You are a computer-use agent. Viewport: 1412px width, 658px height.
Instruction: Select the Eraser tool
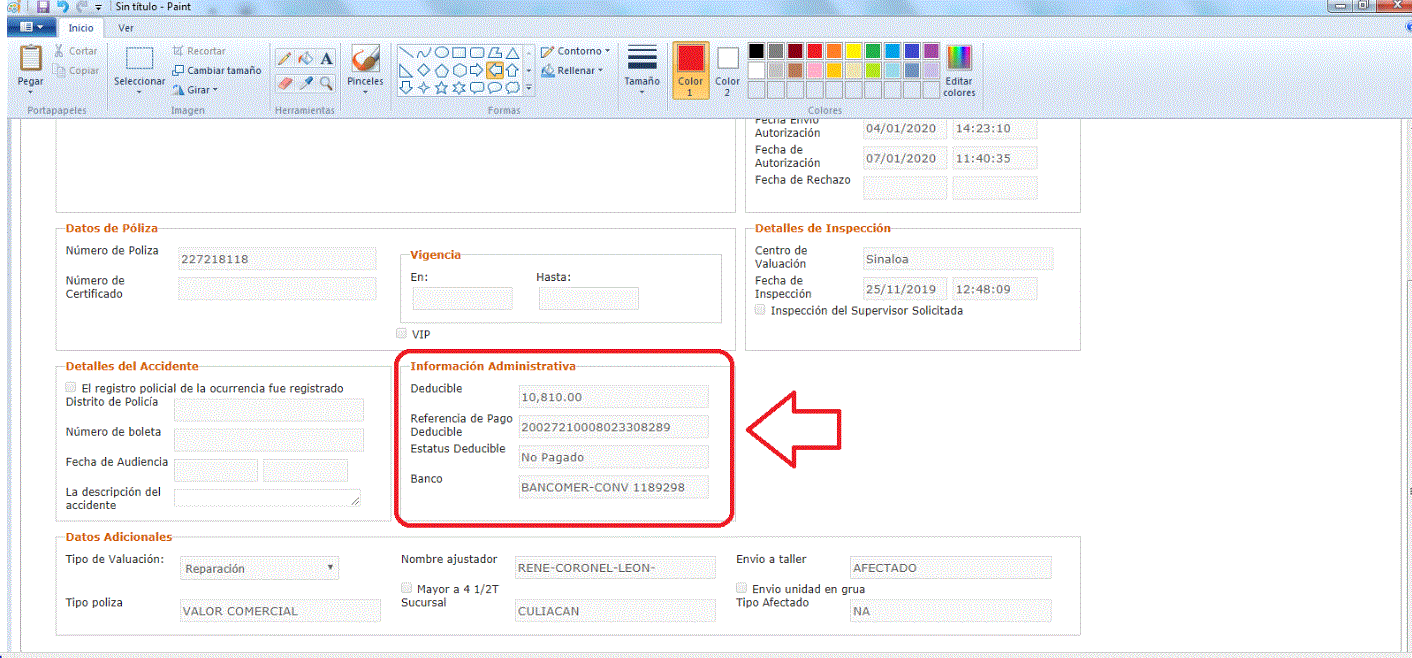coord(285,83)
